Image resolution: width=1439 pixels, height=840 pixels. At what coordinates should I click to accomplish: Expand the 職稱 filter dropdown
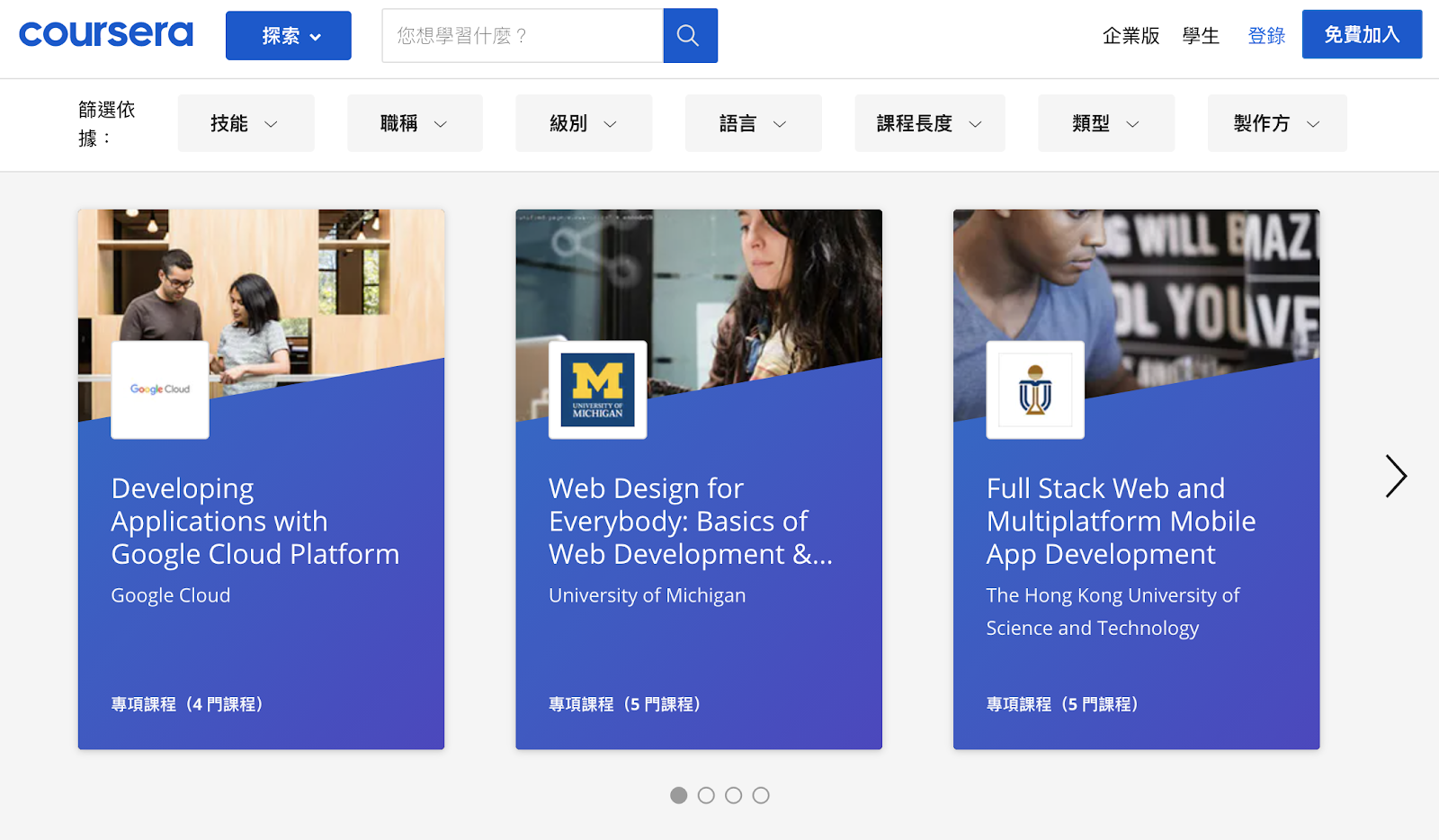[x=415, y=123]
